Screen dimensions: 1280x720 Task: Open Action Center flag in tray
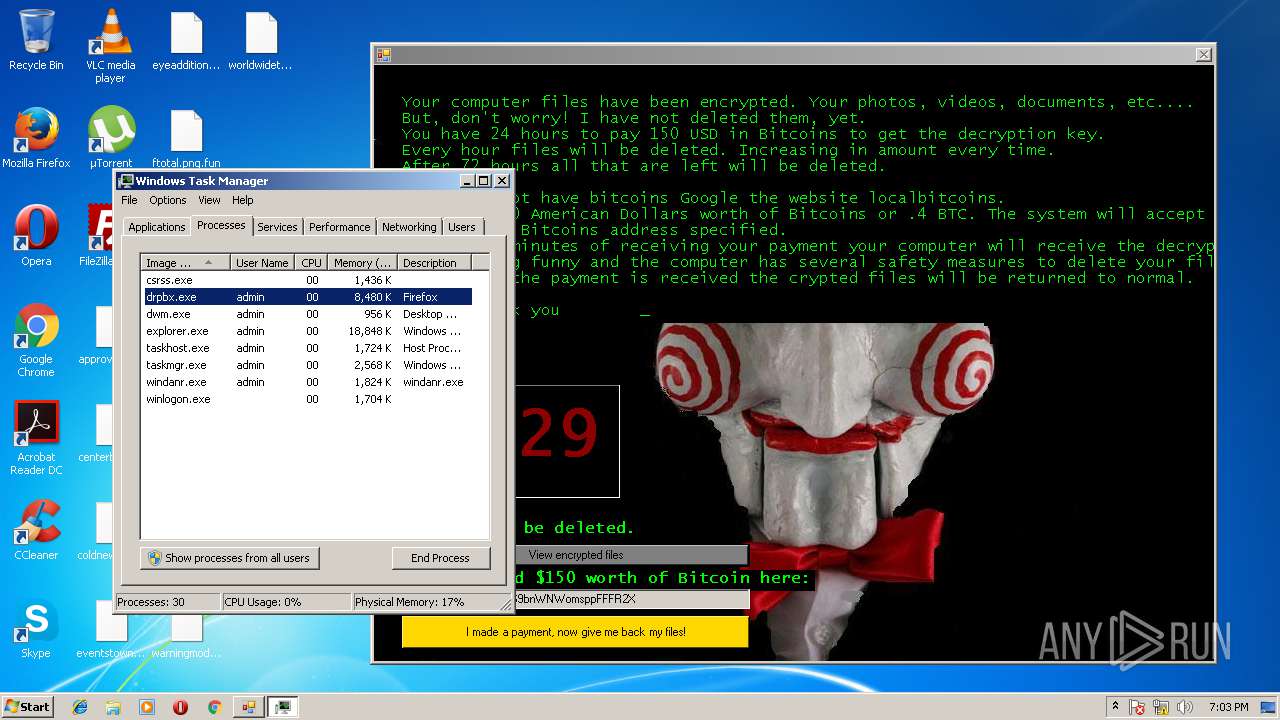tap(1138, 707)
